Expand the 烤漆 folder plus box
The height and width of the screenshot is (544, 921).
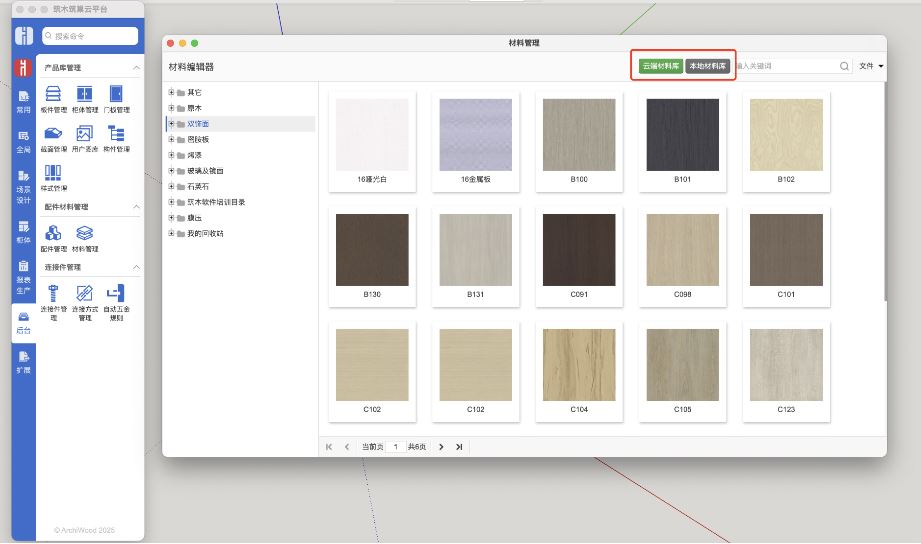[x=171, y=155]
